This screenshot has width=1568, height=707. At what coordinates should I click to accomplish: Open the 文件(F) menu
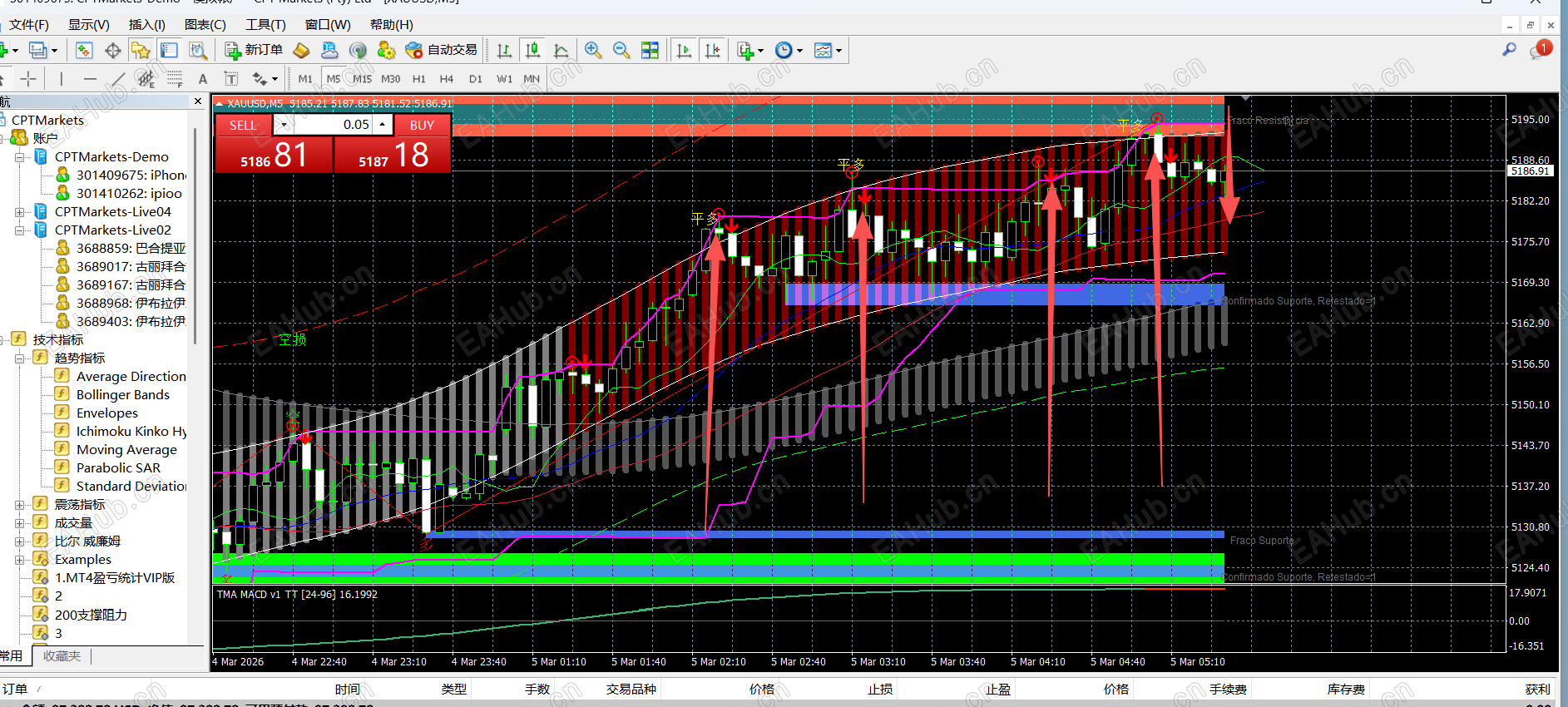tap(29, 25)
